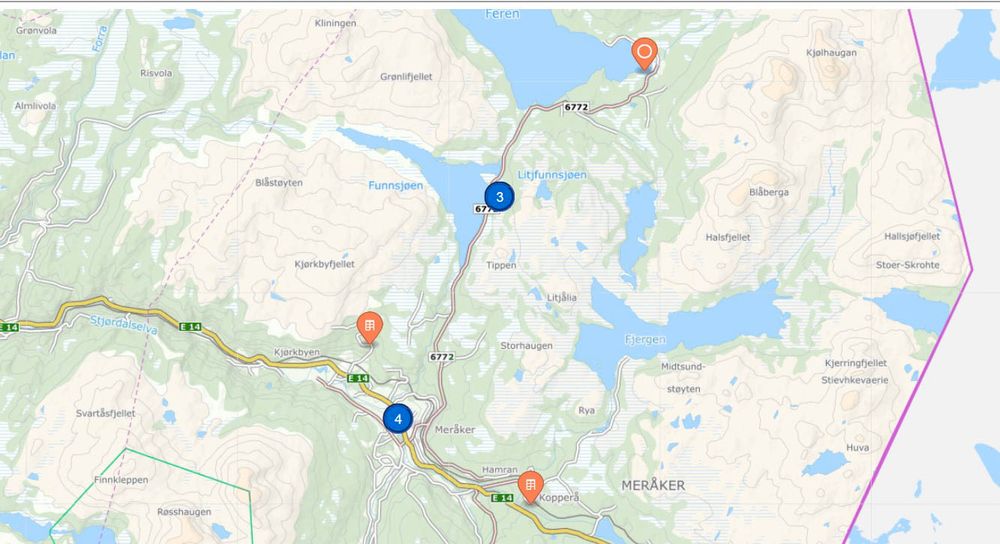Open the blue cluster marker showing 3
The image size is (1000, 544).
pyautogui.click(x=499, y=197)
